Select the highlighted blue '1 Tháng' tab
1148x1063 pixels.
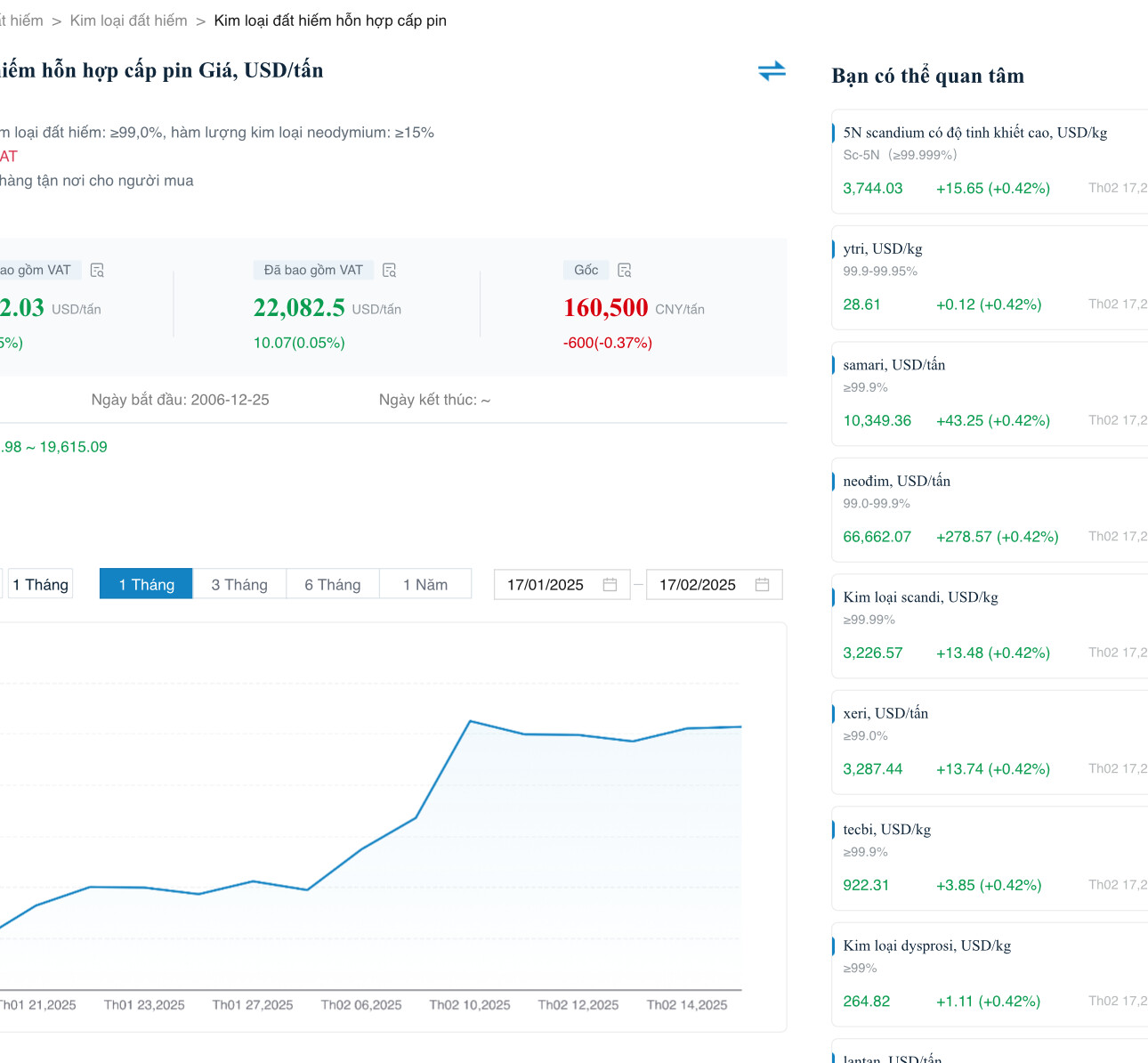[146, 585]
